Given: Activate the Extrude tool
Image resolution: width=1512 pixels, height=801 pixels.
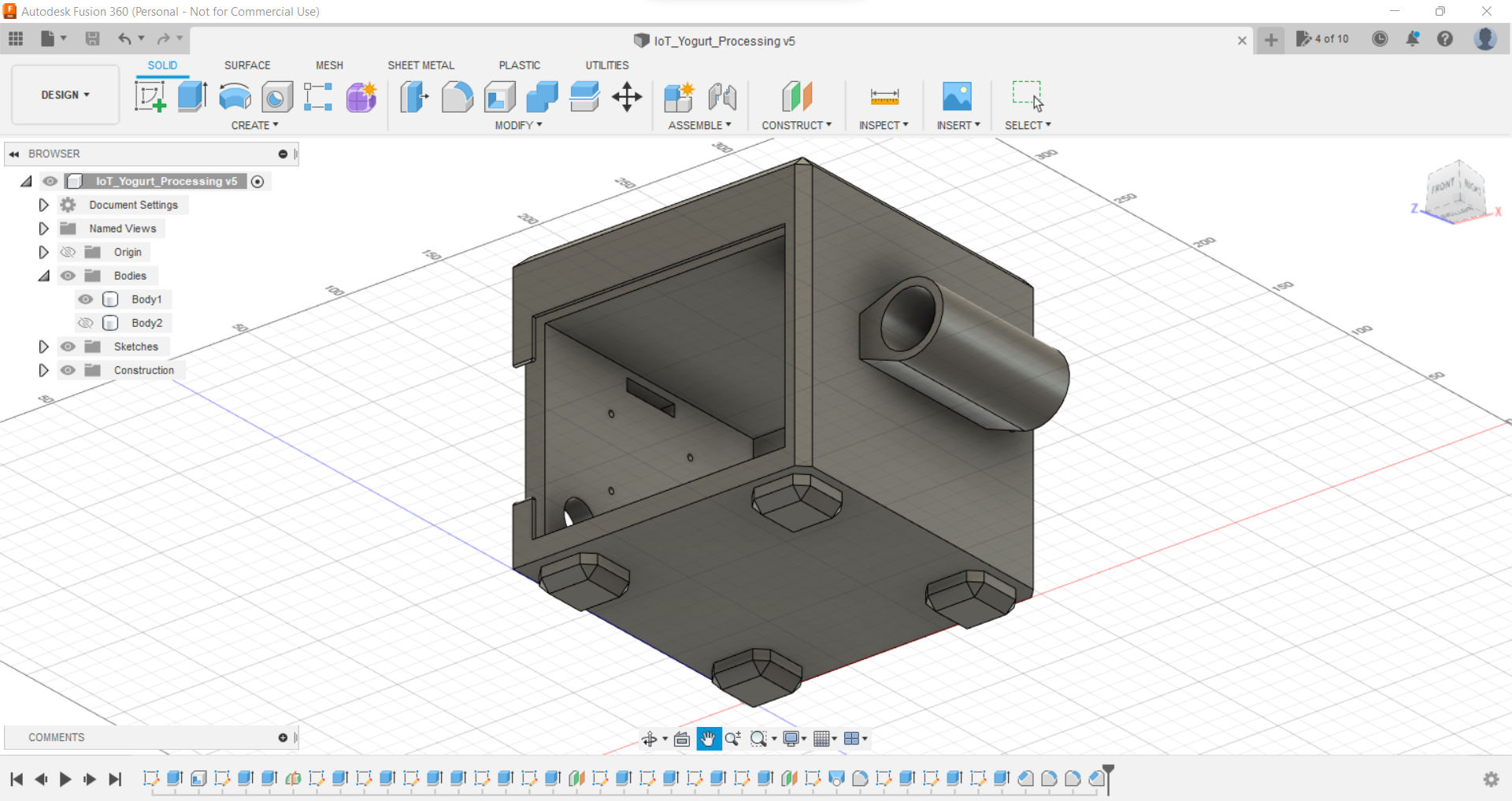Looking at the screenshot, I should 191,96.
